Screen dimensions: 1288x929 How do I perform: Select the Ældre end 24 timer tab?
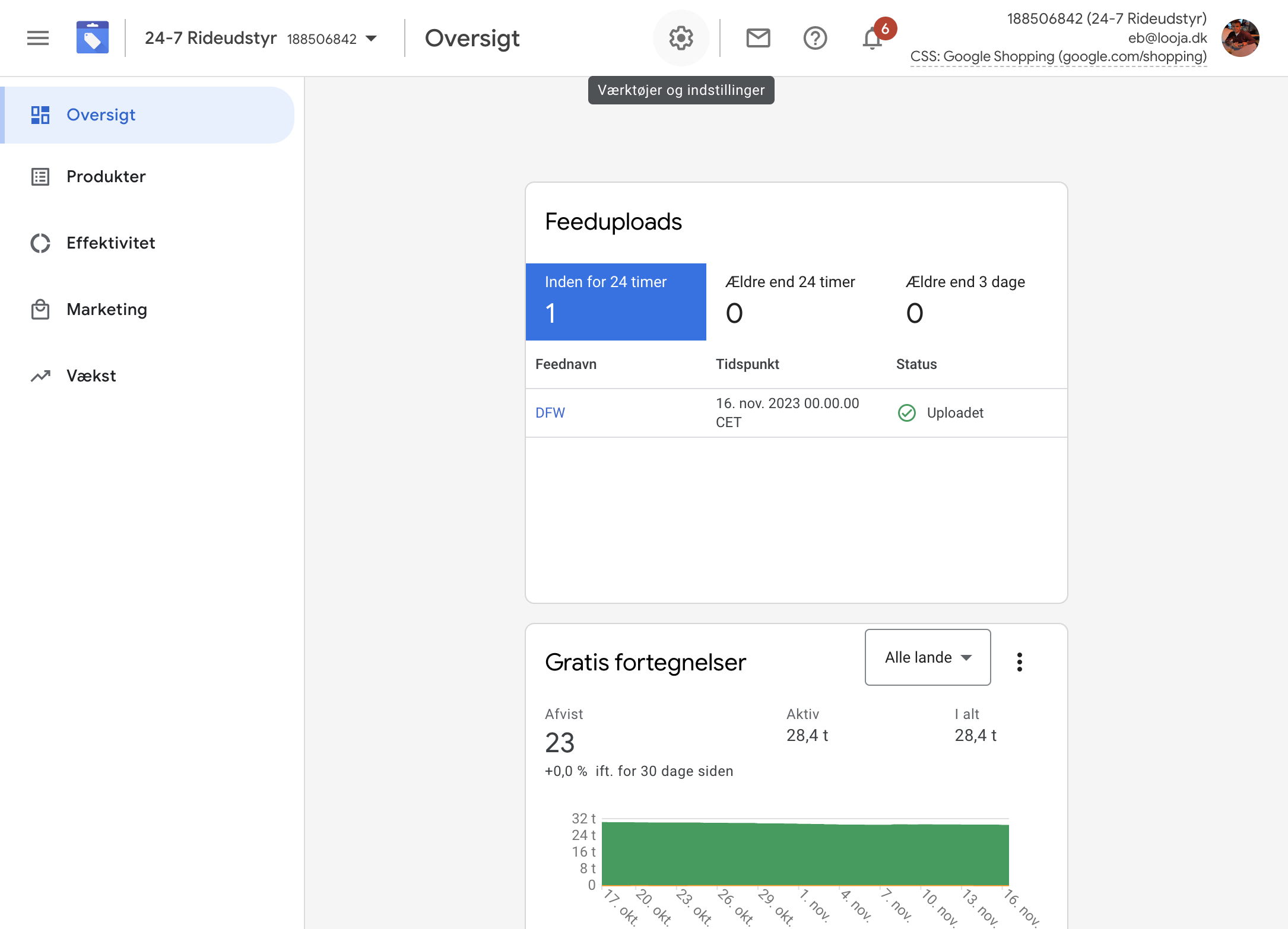(796, 302)
